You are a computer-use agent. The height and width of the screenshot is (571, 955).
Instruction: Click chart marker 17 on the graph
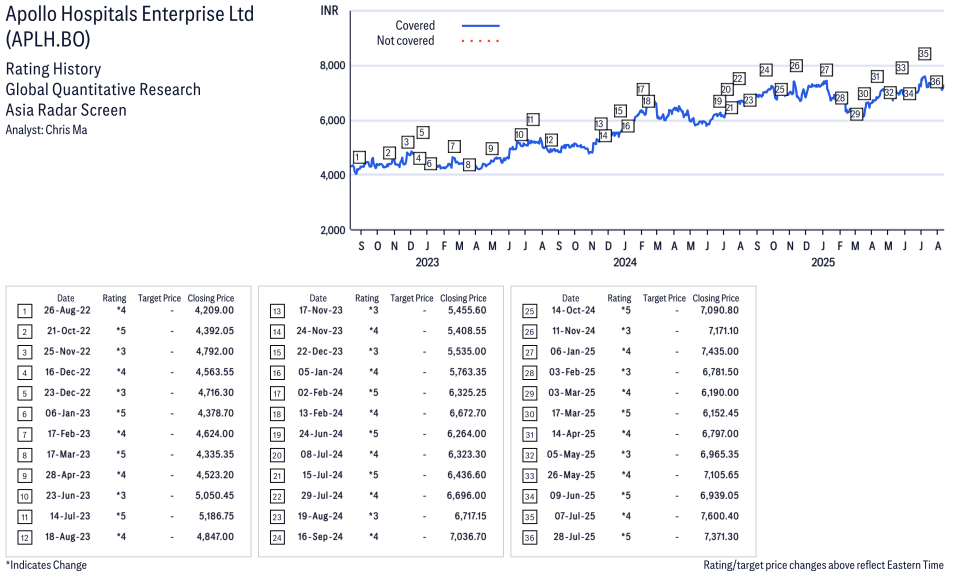point(643,89)
